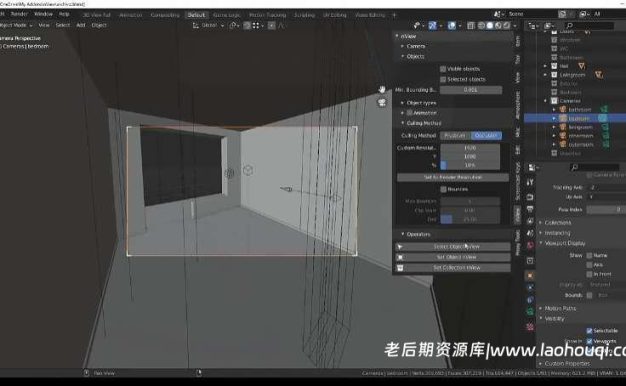Open the Global transform orientation dropdown

coord(208,25)
